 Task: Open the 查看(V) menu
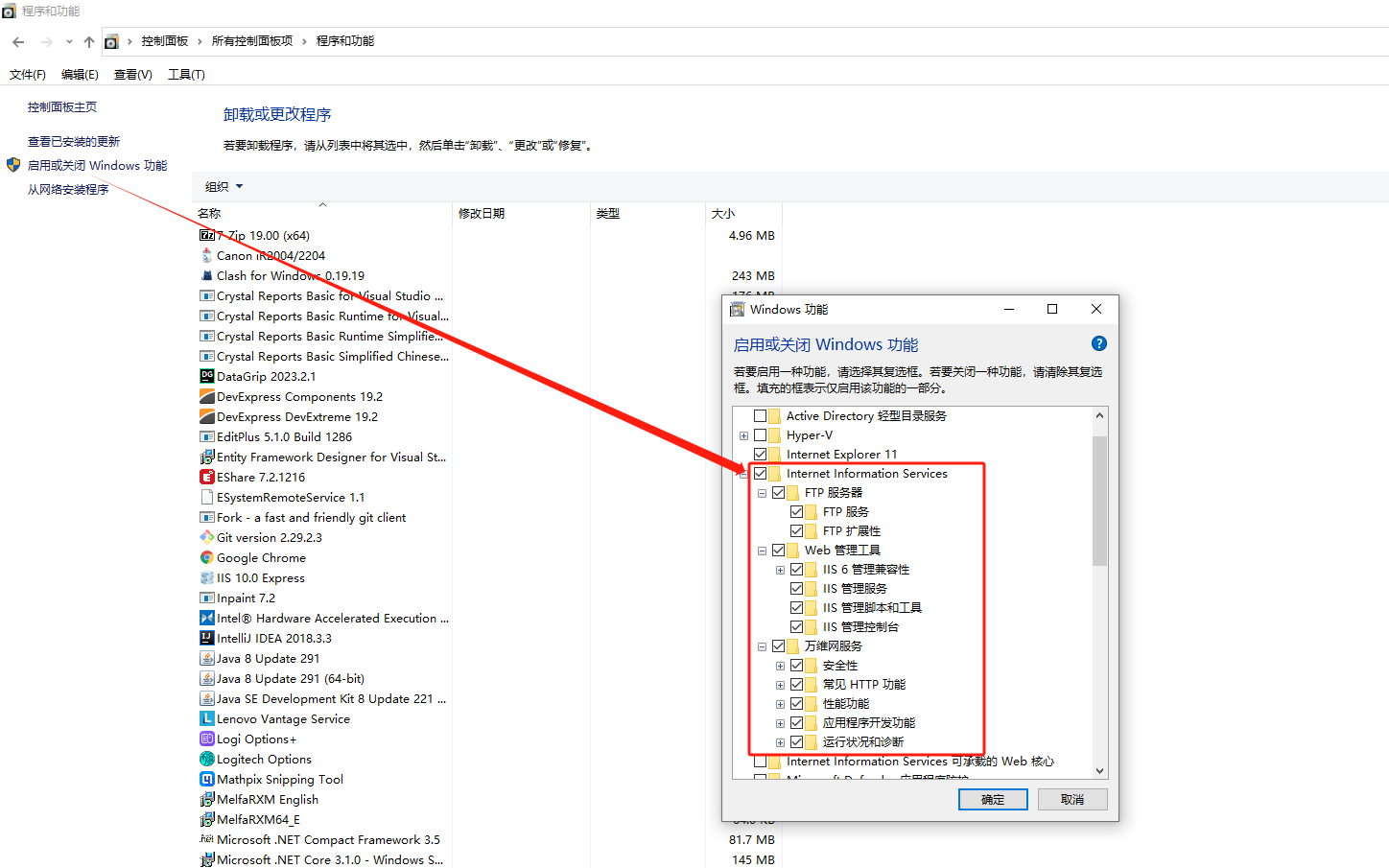pyautogui.click(x=132, y=74)
